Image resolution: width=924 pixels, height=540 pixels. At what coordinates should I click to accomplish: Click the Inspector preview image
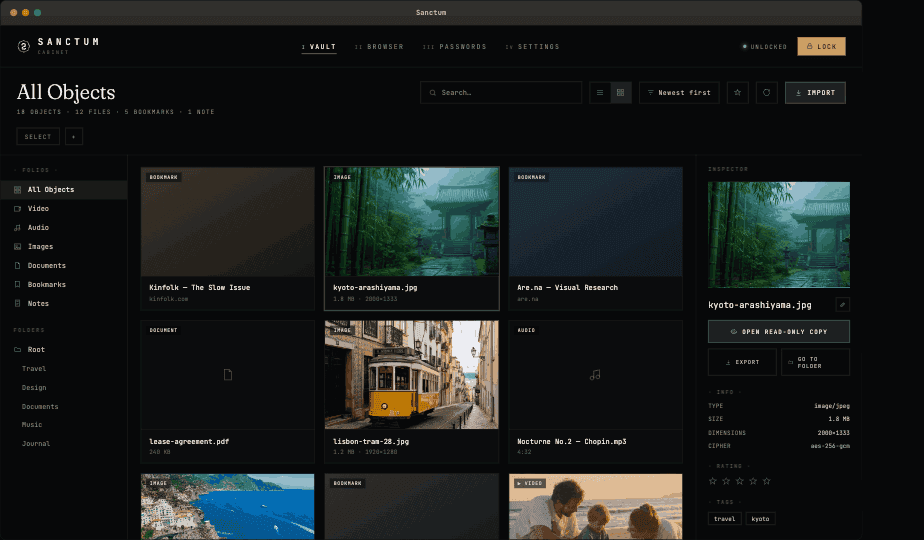click(x=778, y=235)
